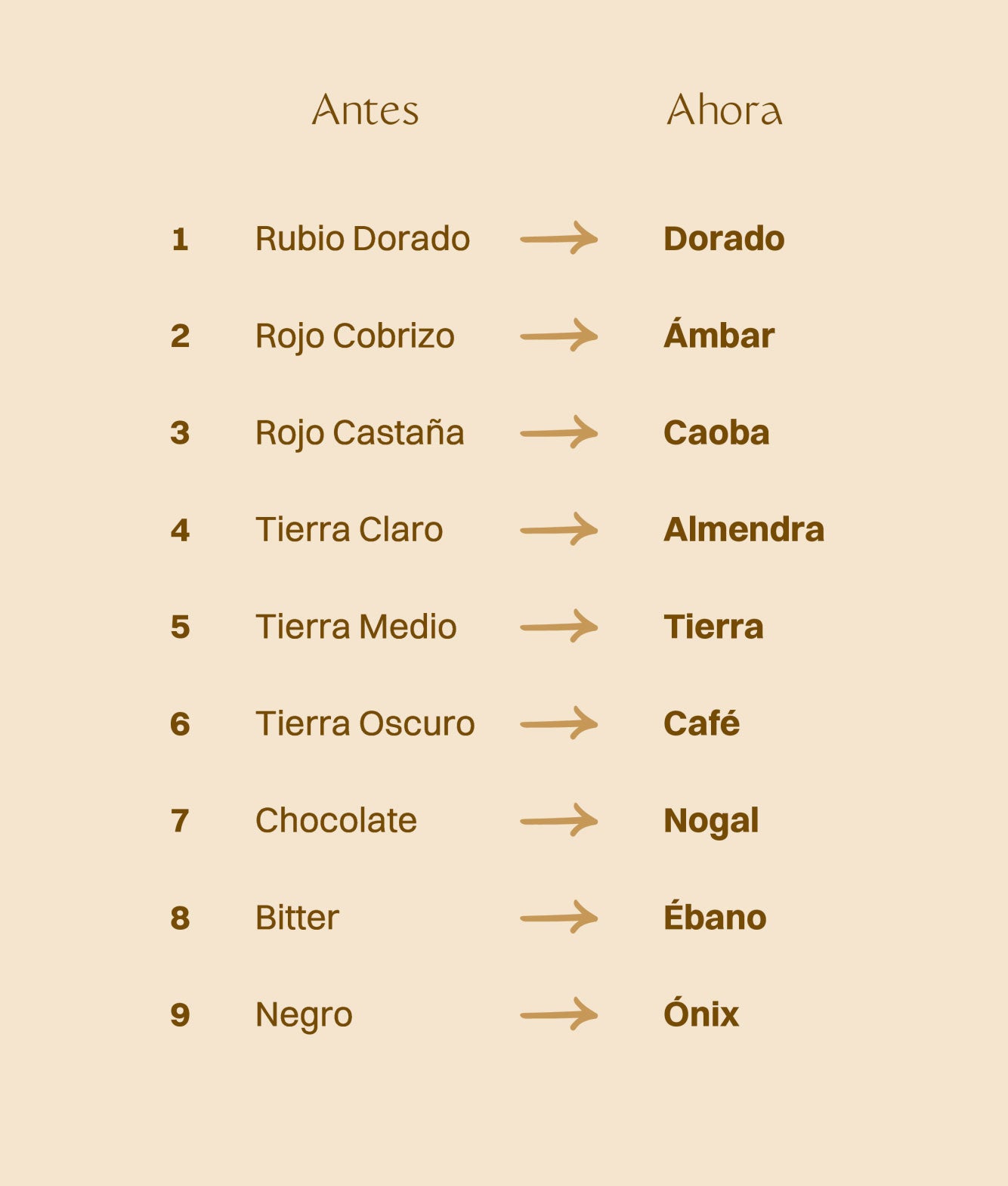Click the Tierra Oscuro label

click(x=365, y=724)
